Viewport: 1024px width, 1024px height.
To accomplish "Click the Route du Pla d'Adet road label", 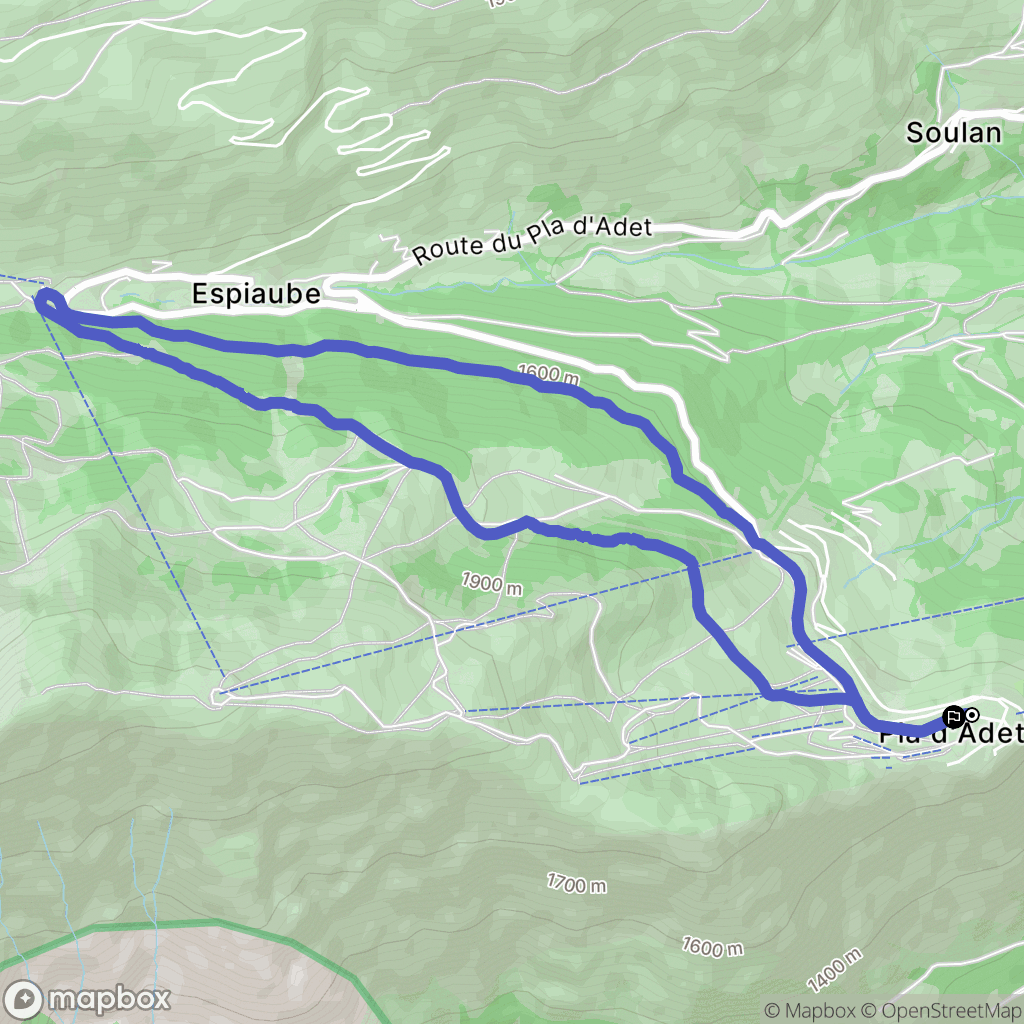I will [x=532, y=240].
